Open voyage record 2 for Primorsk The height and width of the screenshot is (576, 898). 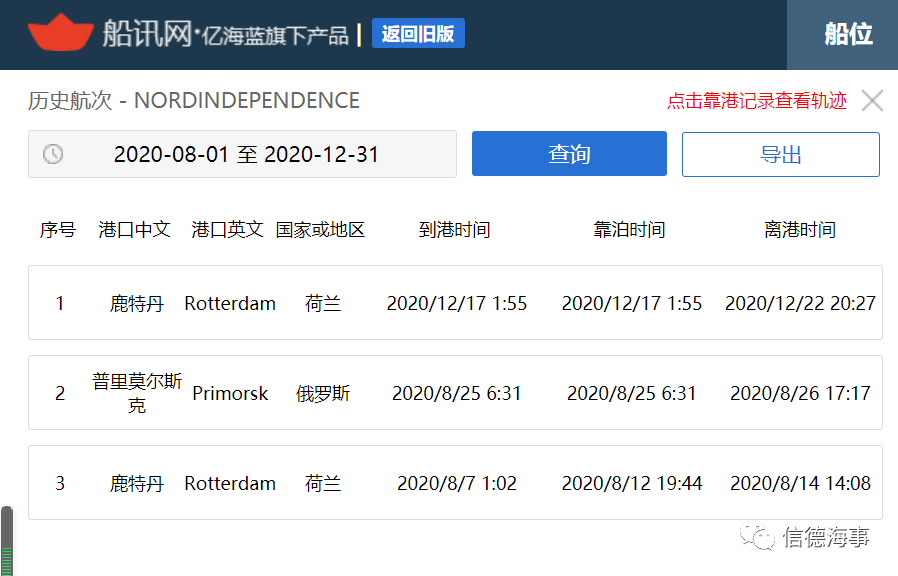pos(449,393)
